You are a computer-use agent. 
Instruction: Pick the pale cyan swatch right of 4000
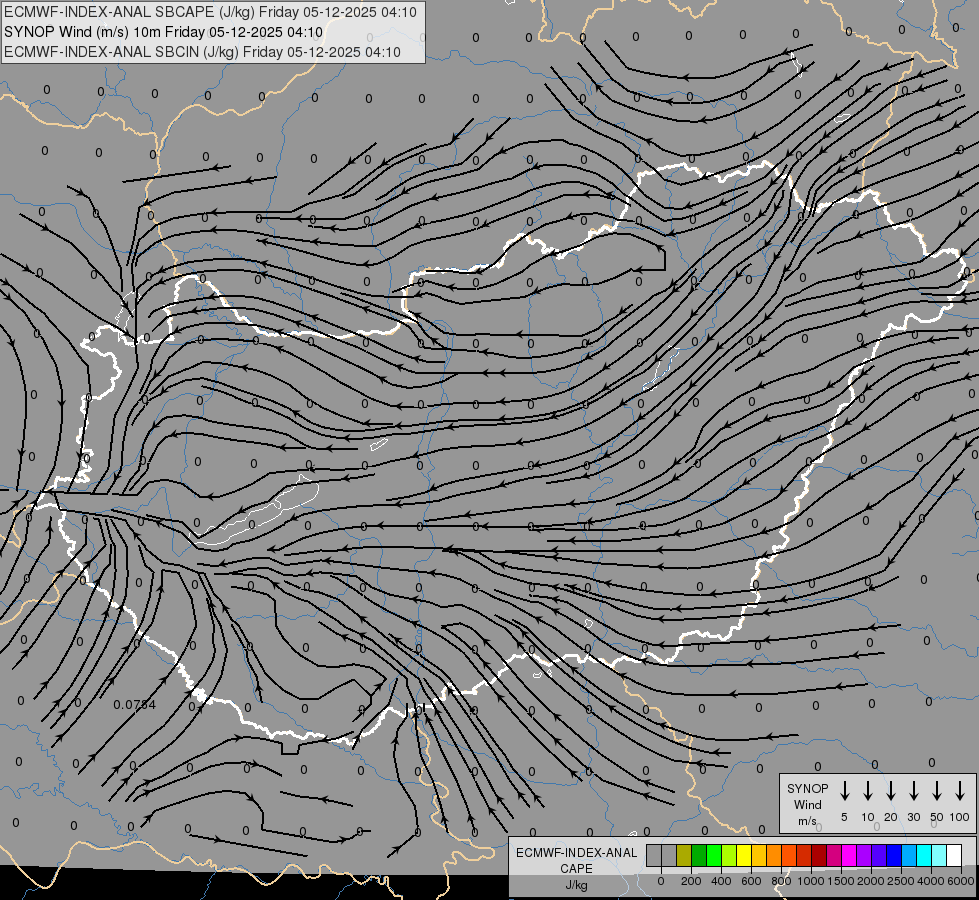pos(939,856)
